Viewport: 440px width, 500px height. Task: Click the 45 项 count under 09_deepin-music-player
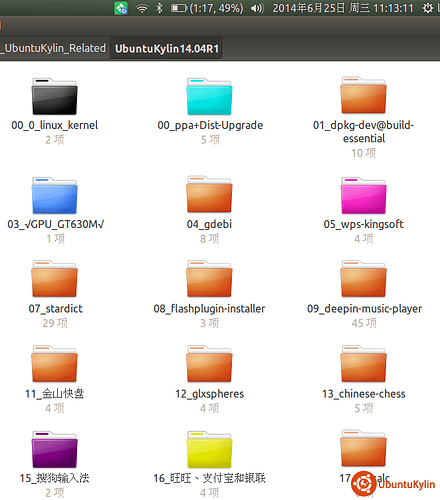point(364,323)
